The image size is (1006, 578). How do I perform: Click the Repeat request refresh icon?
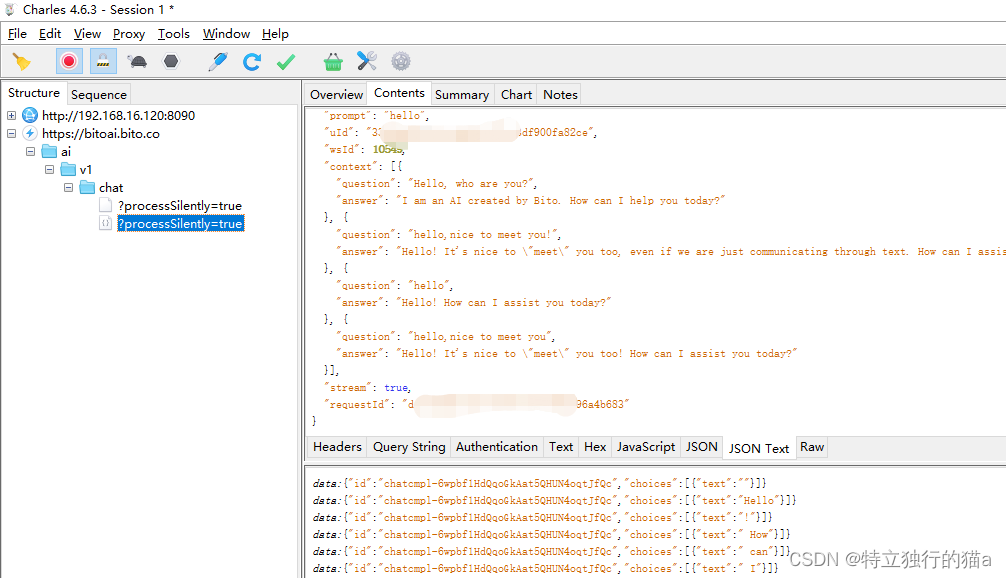(x=252, y=62)
